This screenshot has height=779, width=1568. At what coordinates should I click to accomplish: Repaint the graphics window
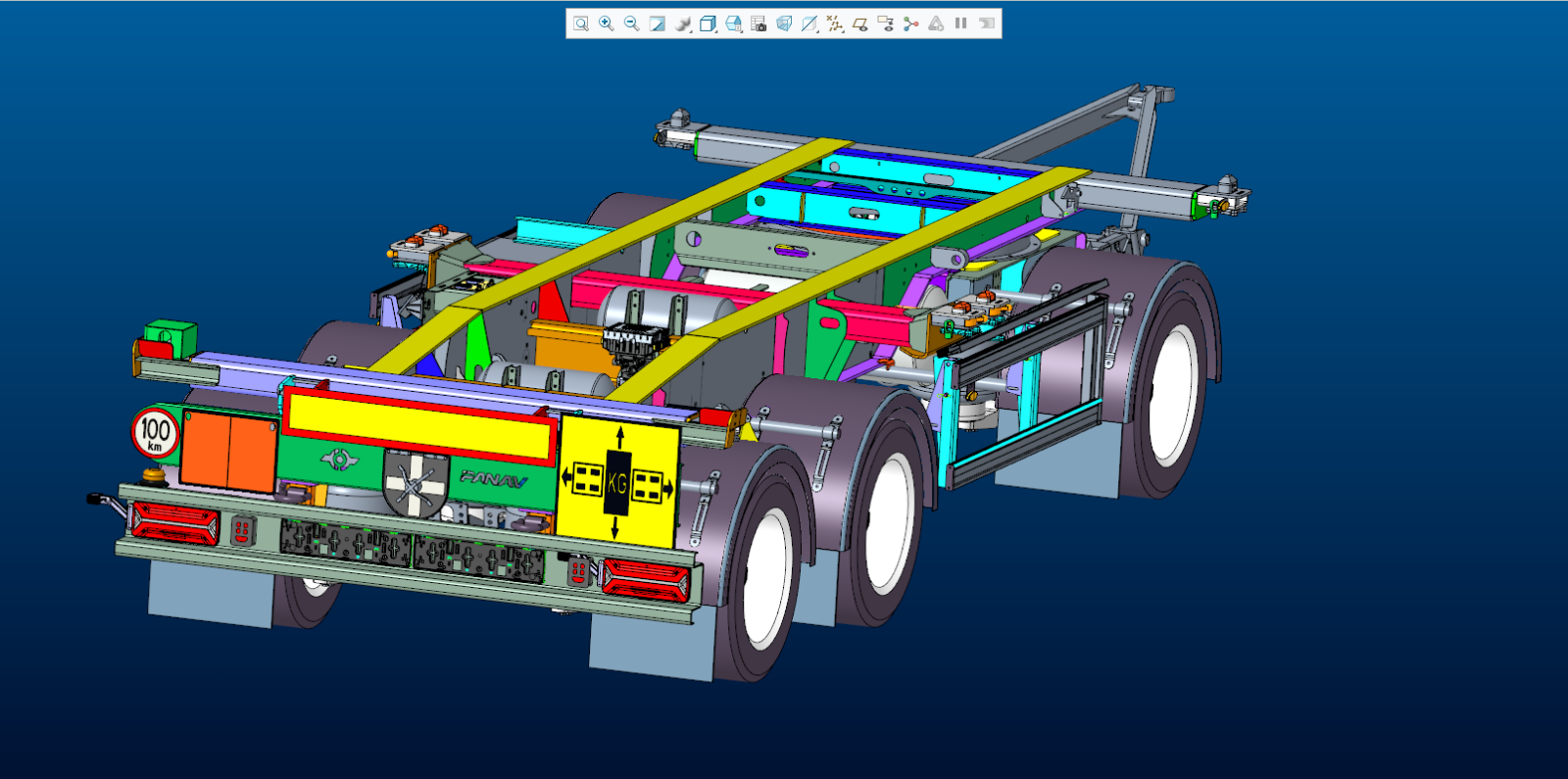click(658, 24)
